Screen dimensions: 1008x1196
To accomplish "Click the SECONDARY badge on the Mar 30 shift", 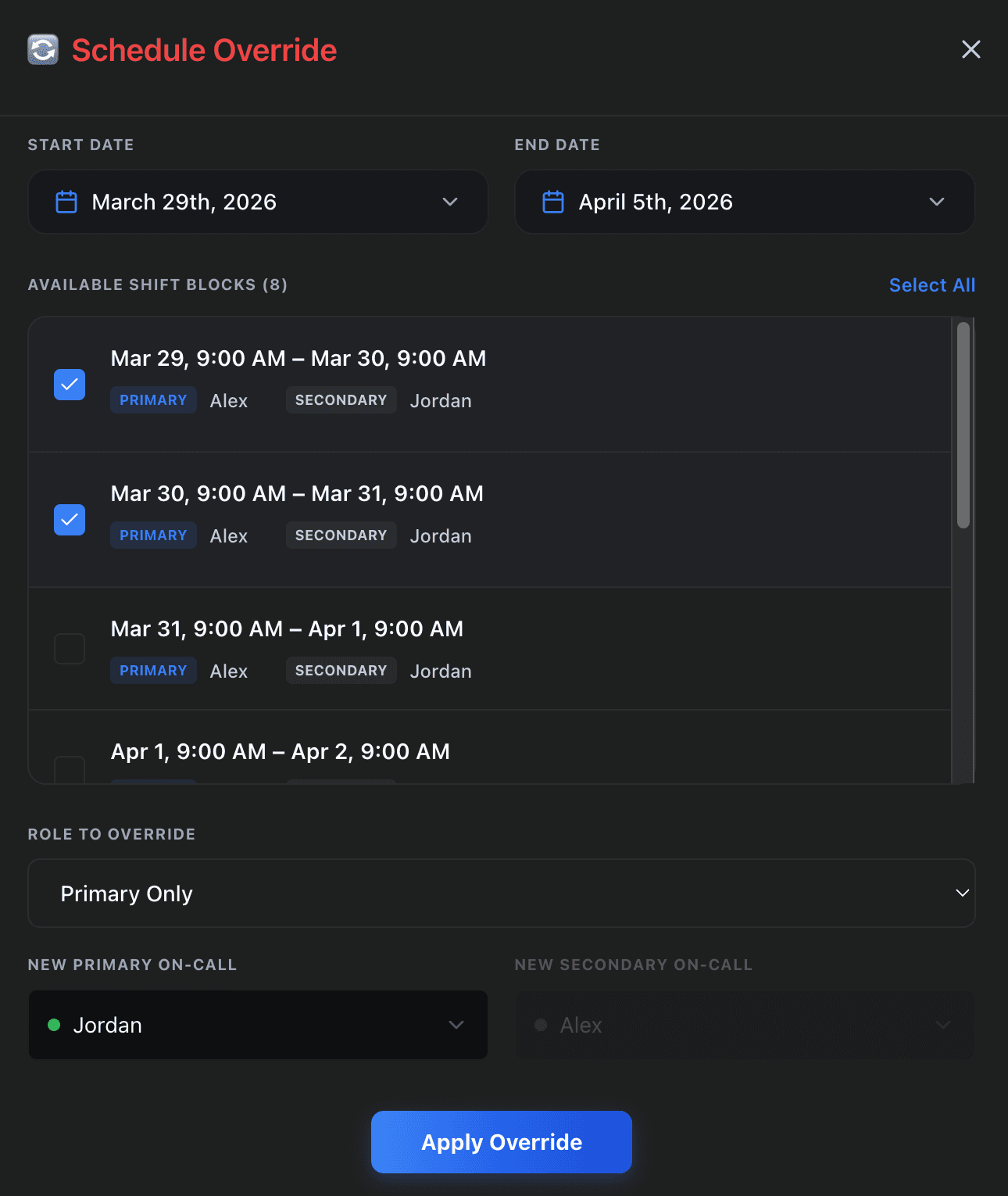I will 341,535.
